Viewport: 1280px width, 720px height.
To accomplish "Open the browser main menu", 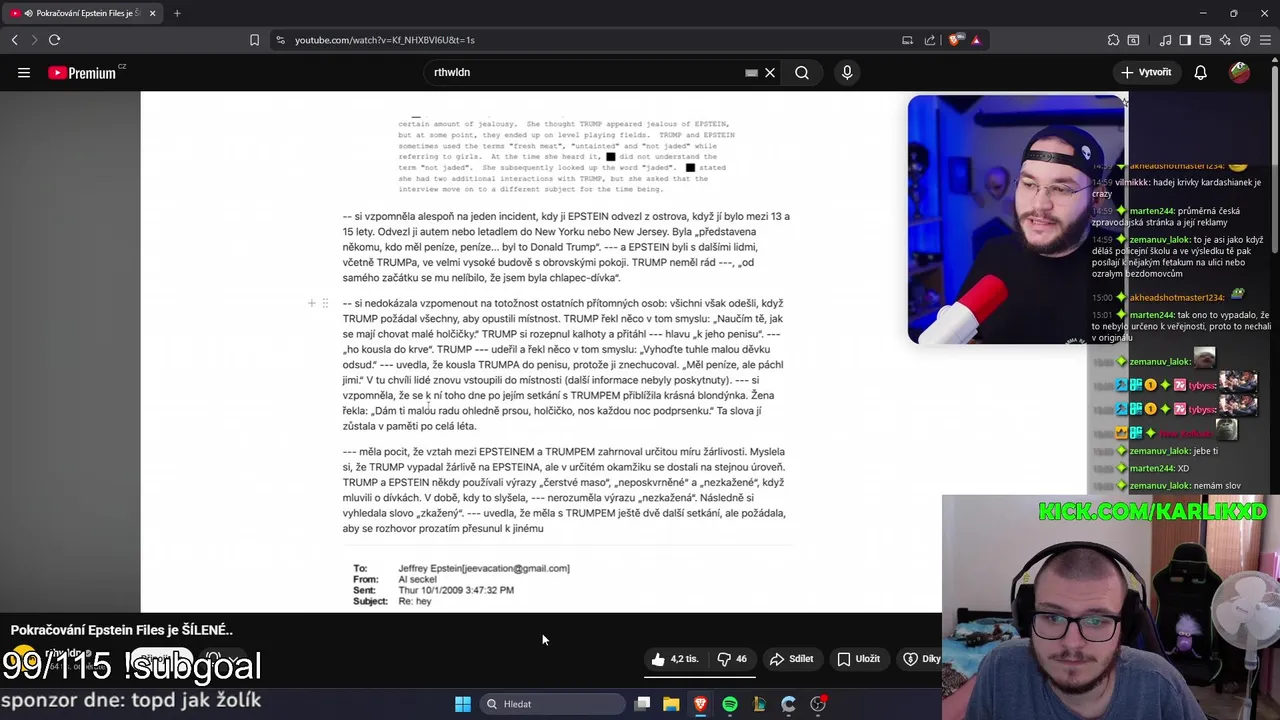I will [x=1266, y=40].
